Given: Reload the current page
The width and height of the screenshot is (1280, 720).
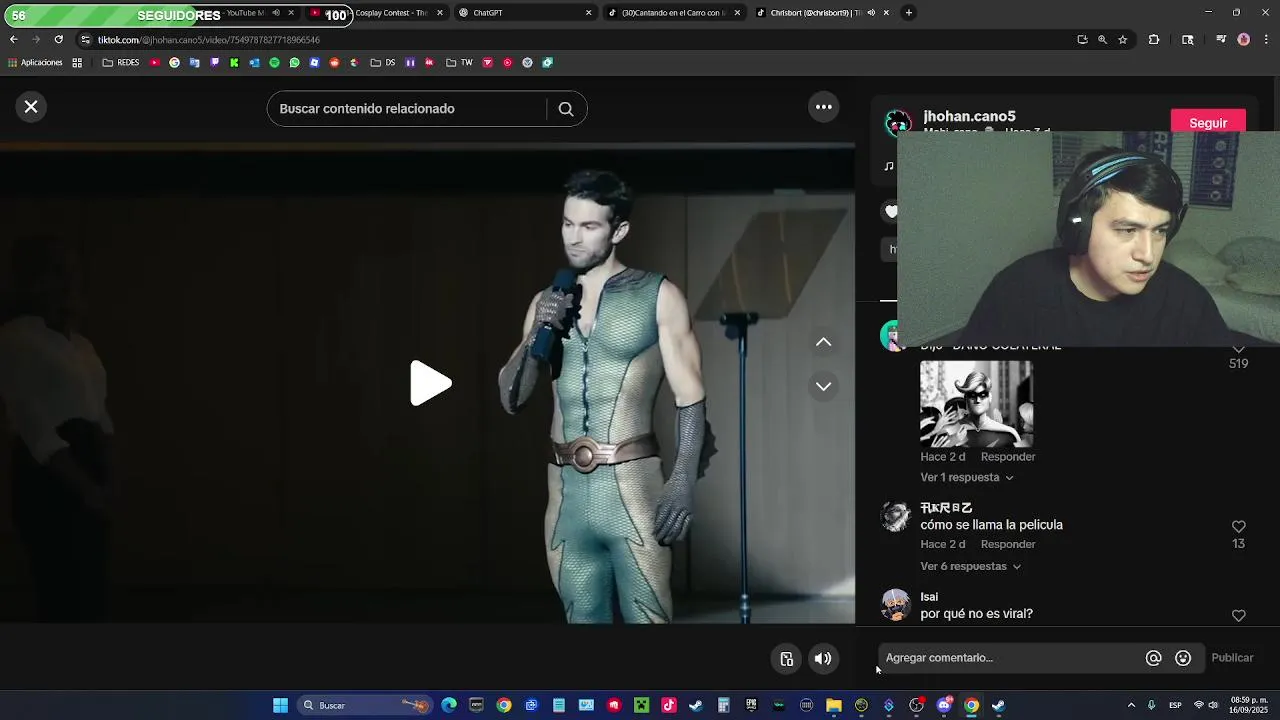Looking at the screenshot, I should coord(58,39).
